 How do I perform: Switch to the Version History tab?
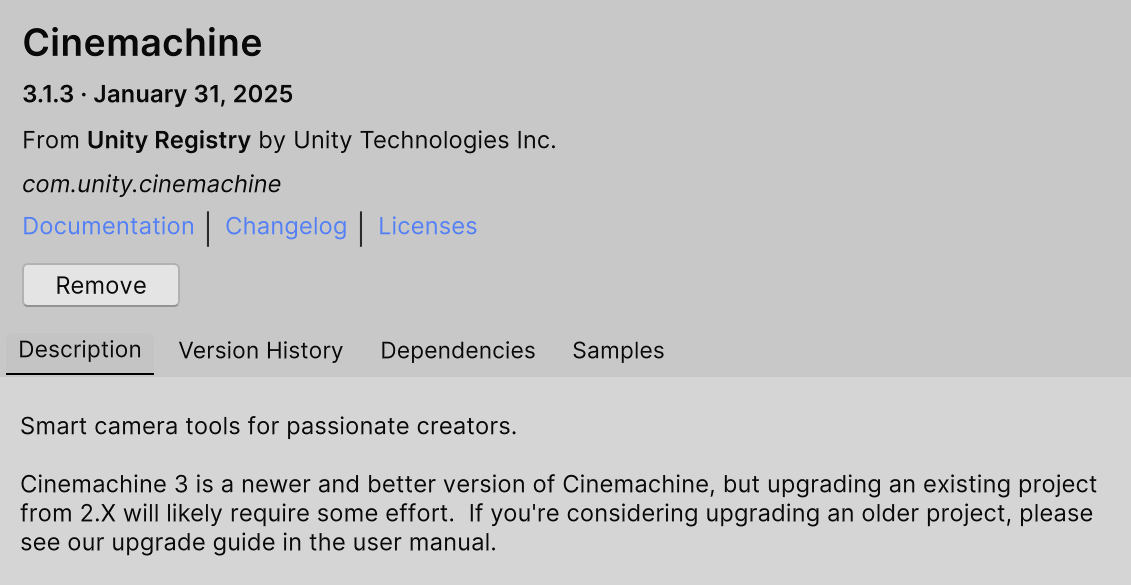click(x=260, y=351)
